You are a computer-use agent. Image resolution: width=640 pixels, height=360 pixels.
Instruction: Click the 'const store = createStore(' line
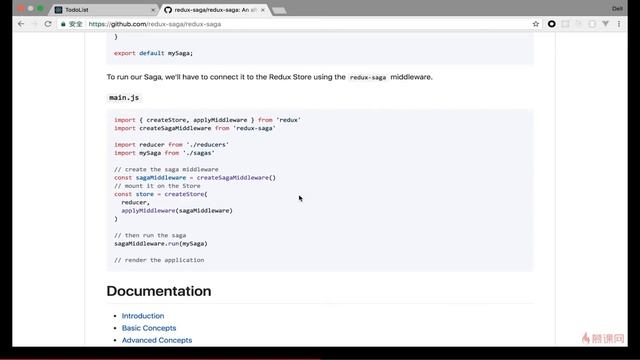point(161,194)
